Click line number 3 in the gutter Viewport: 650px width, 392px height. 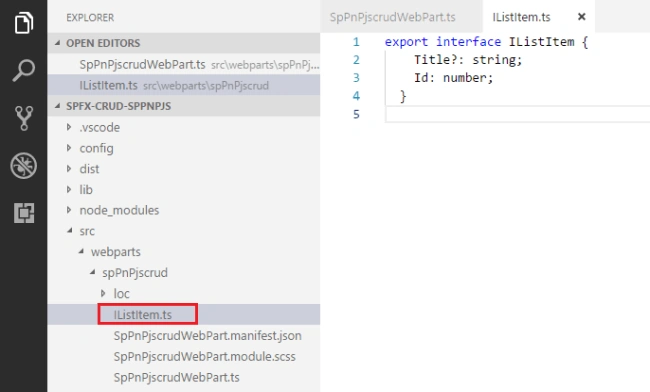tap(356, 78)
